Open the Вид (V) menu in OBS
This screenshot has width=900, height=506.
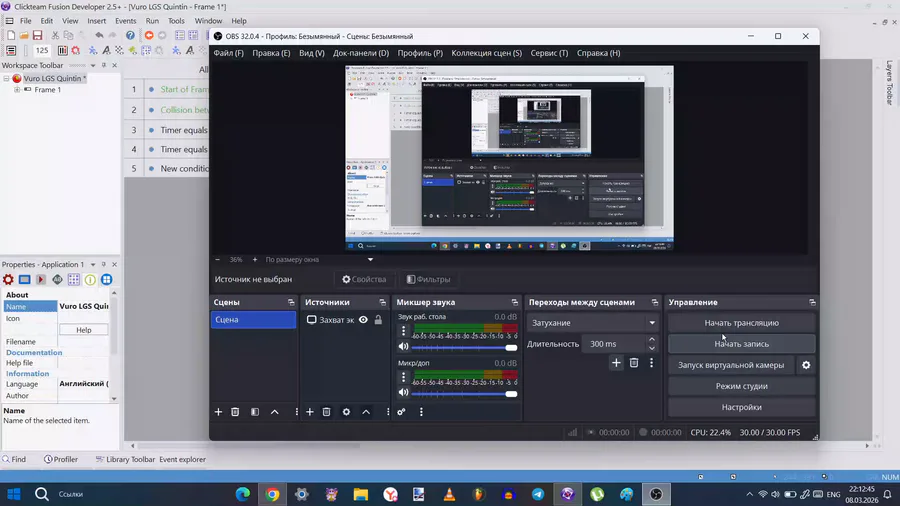pyautogui.click(x=312, y=53)
